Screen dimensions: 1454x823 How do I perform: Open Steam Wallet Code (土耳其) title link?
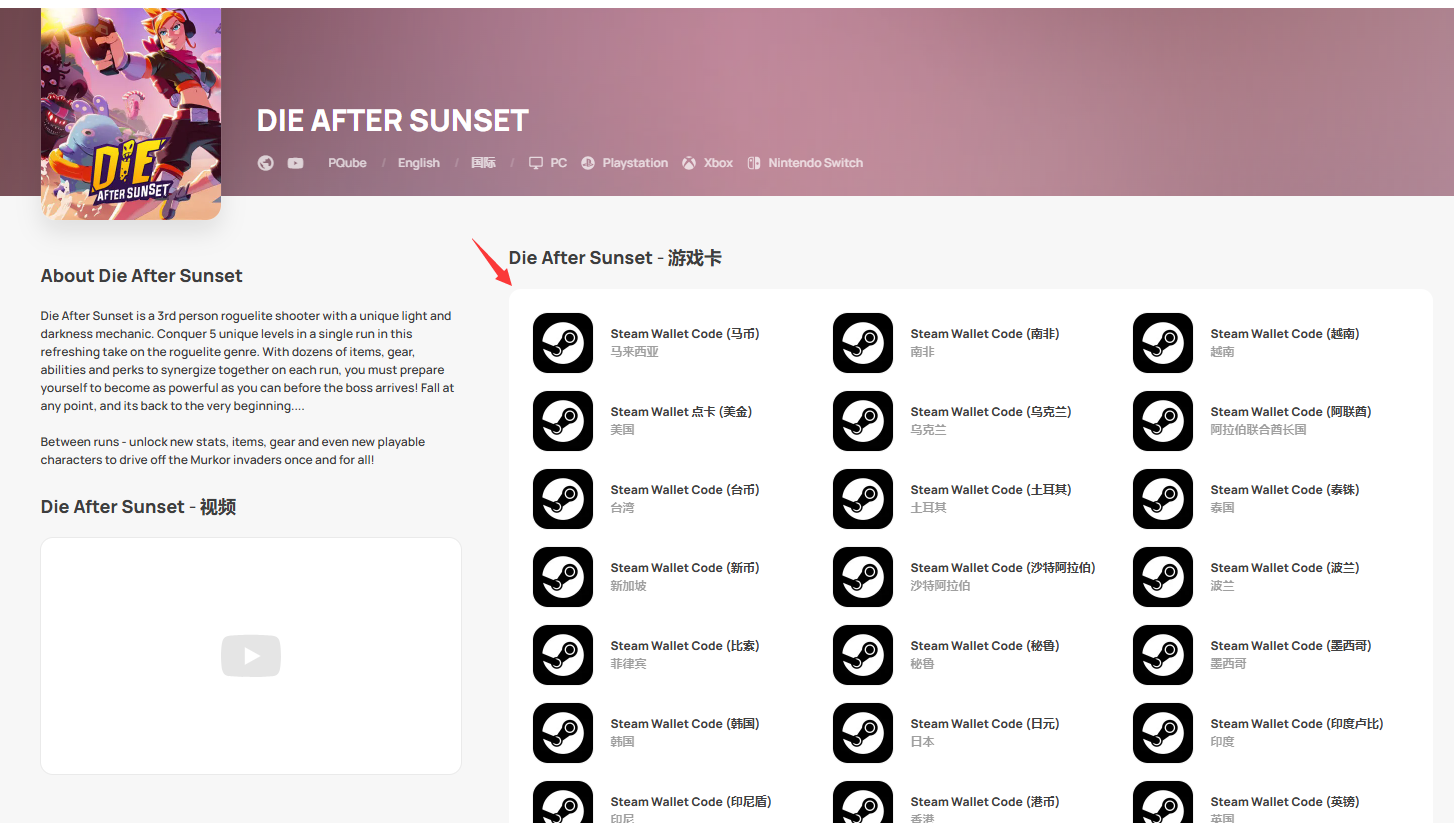click(x=991, y=490)
